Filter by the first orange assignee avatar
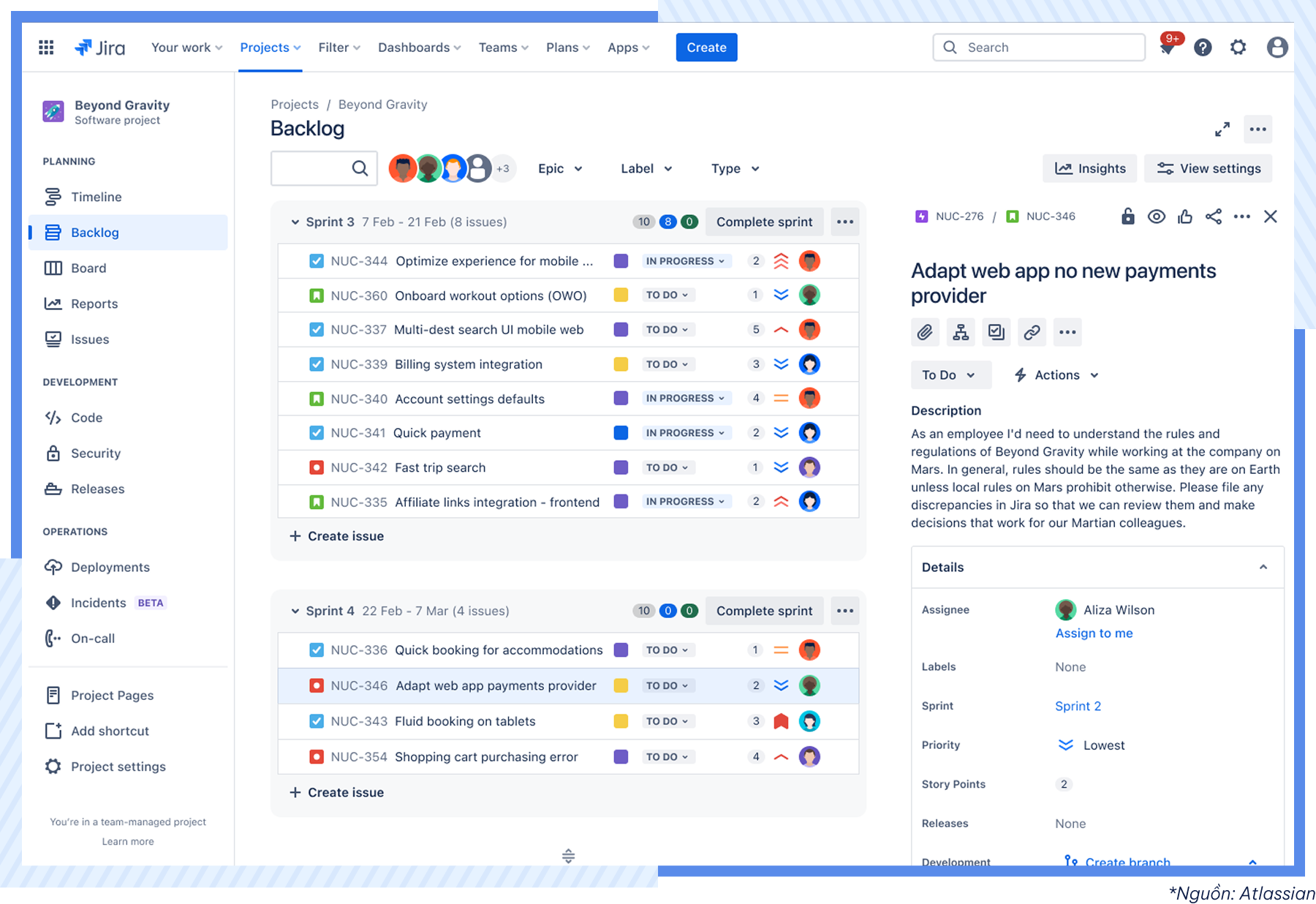The width and height of the screenshot is (1316, 904). click(403, 168)
